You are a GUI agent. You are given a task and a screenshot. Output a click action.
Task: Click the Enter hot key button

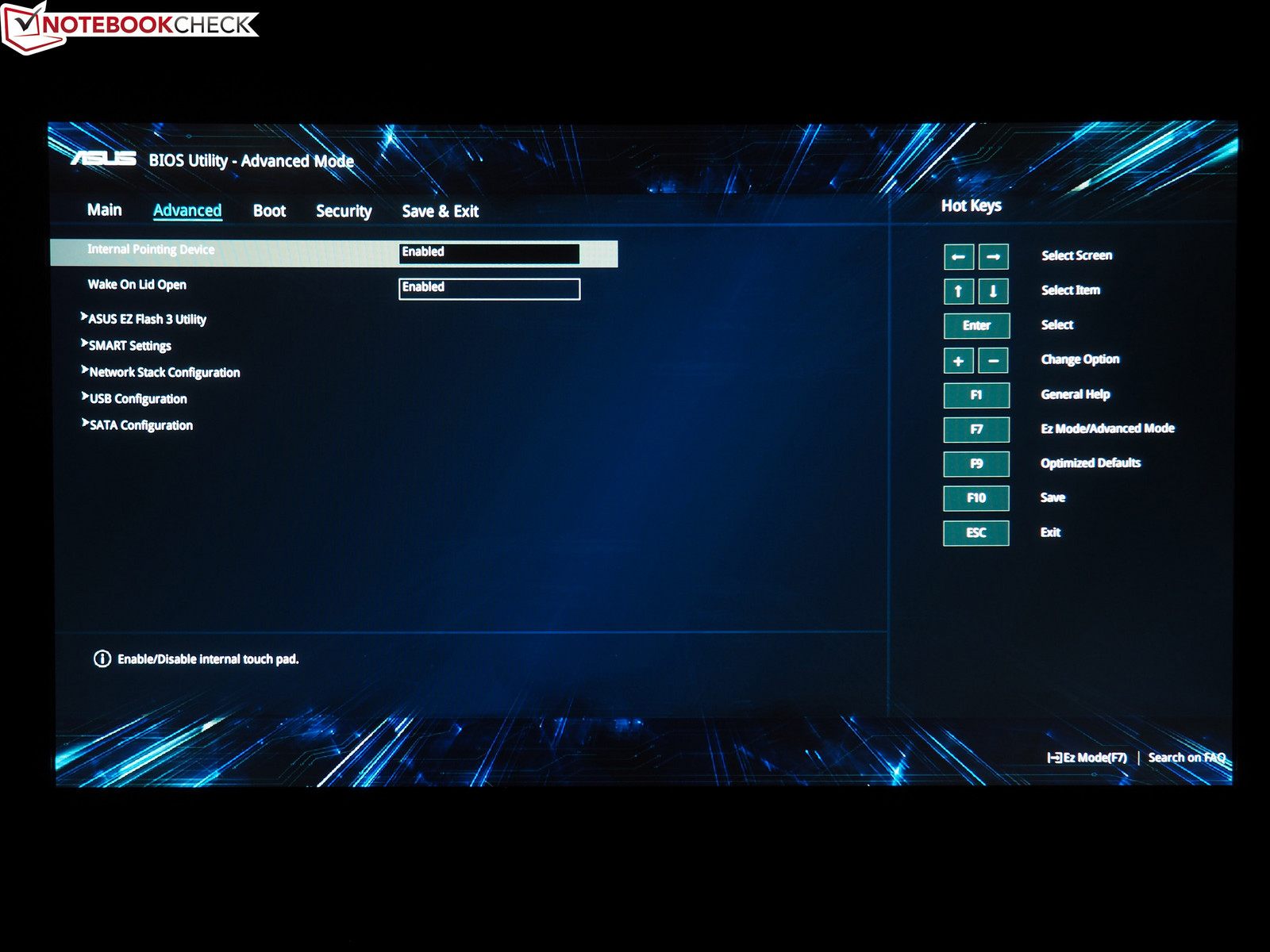click(x=976, y=326)
